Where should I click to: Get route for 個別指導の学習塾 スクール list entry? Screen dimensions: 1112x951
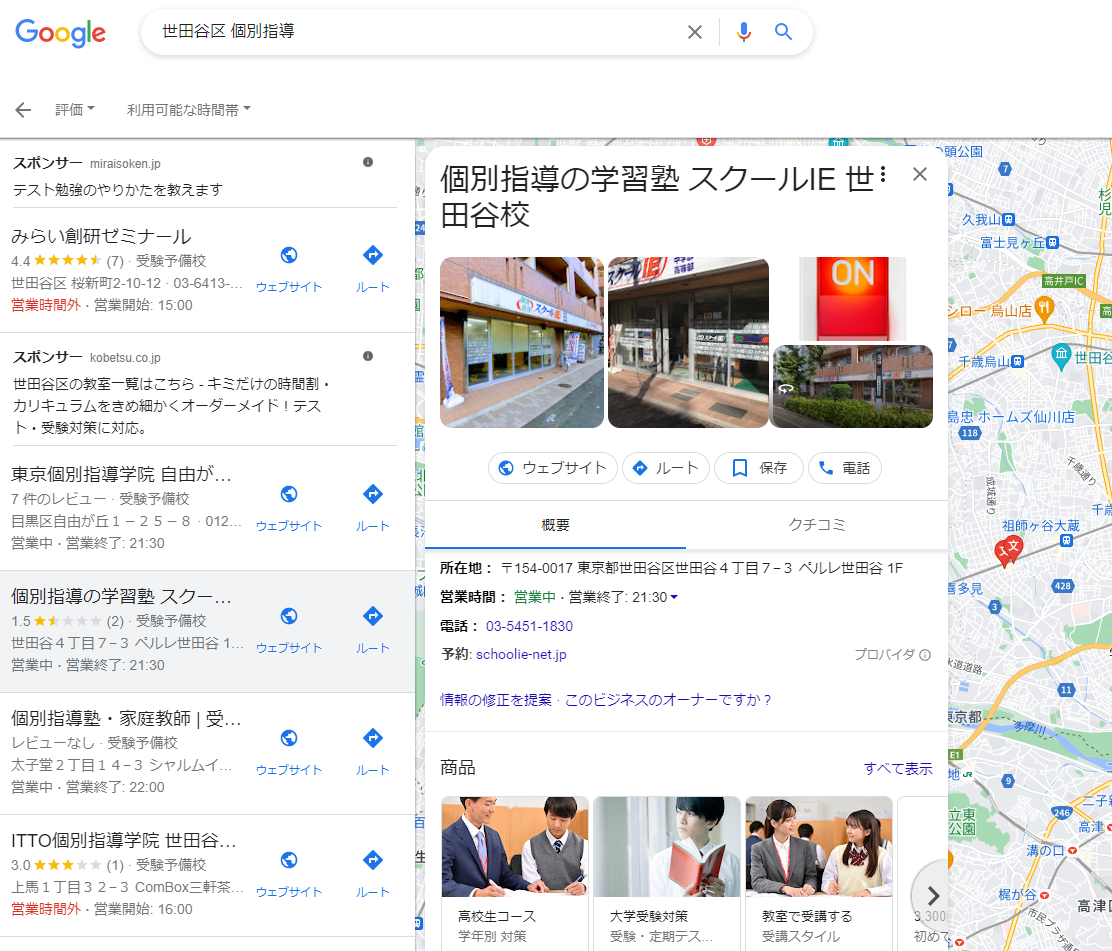pyautogui.click(x=373, y=629)
